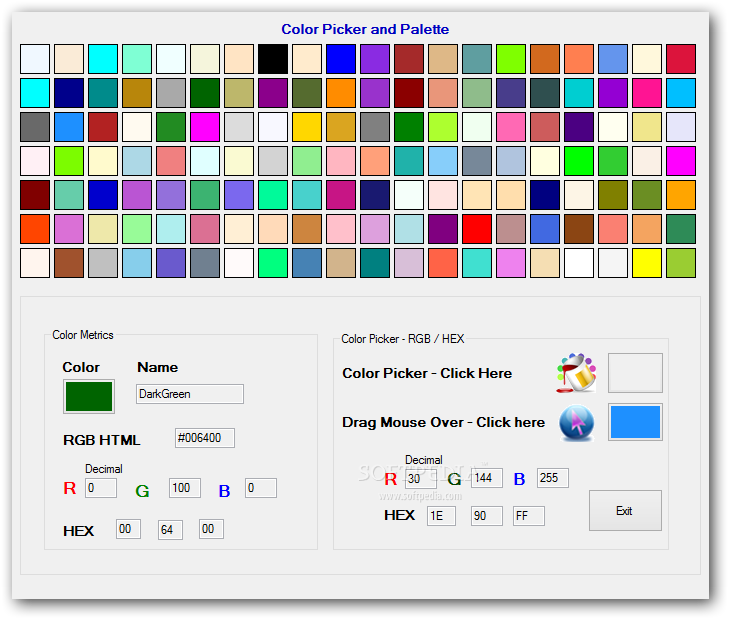Click the HEX field showing FF
This screenshot has height=619, width=729.
(x=529, y=516)
